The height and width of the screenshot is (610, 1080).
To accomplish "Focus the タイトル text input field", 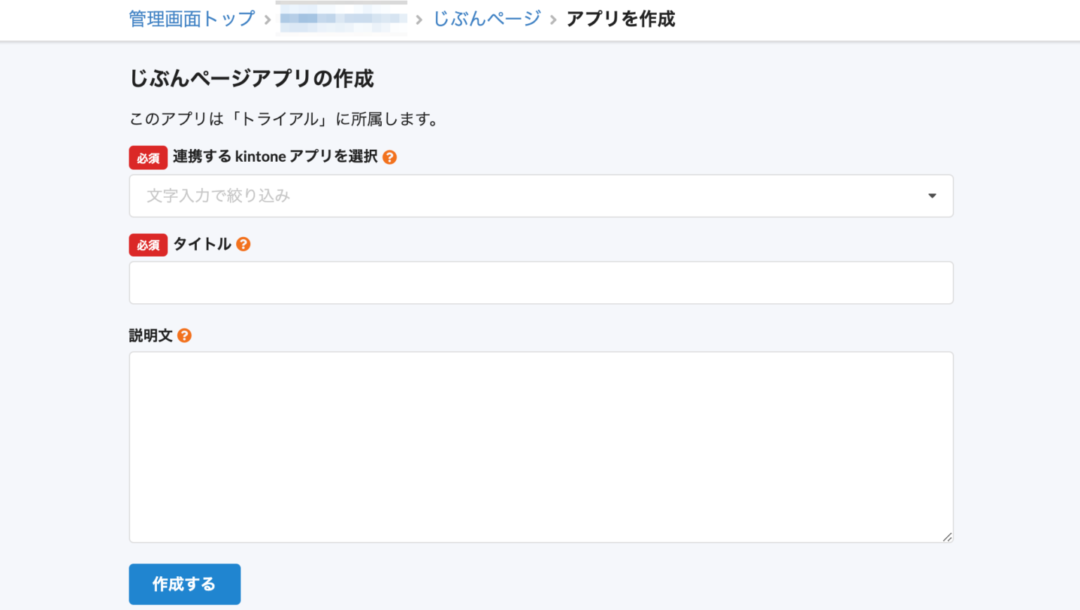I will [540, 283].
